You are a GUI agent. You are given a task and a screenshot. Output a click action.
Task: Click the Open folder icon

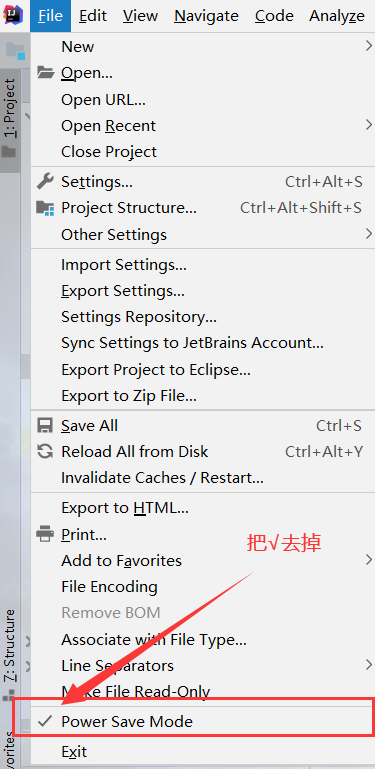pyautogui.click(x=45, y=73)
